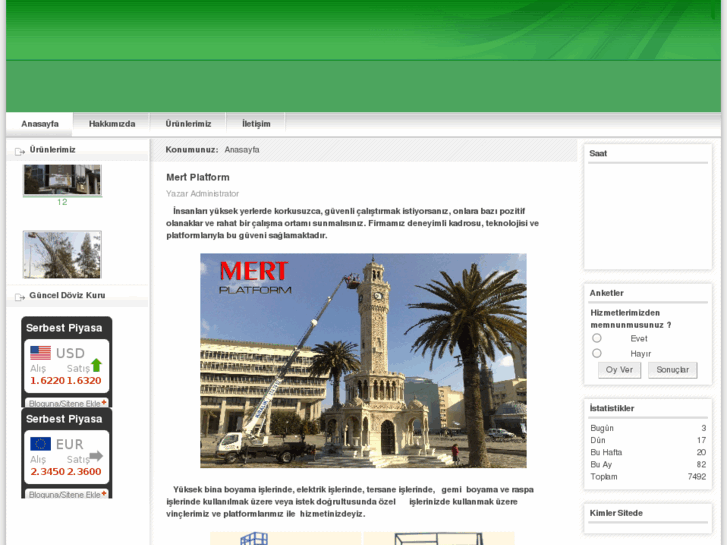Click the İstatistikler panel heading
Viewport: 727px width, 545px height.
[x=612, y=408]
